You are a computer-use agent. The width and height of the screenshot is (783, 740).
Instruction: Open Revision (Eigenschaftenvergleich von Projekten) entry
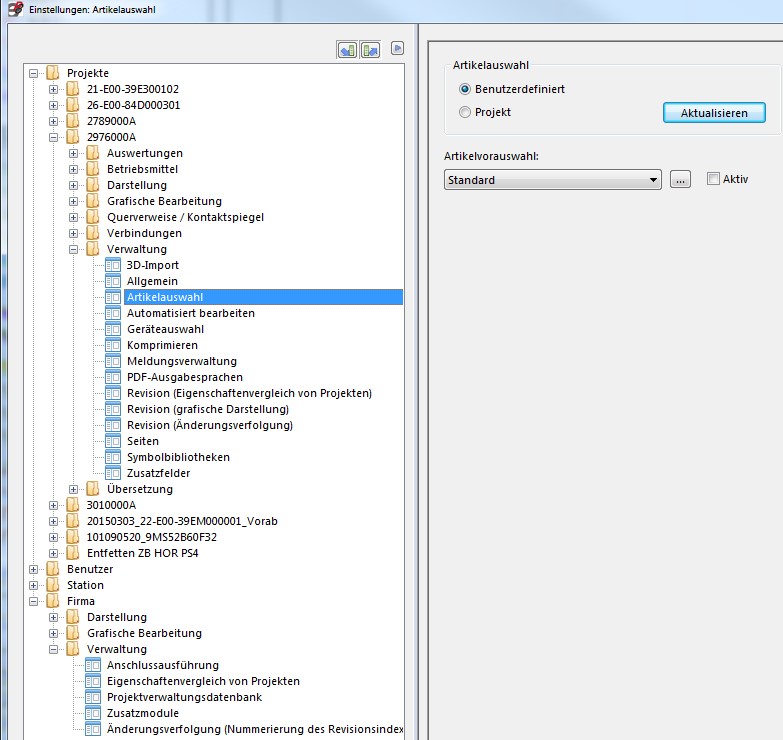pyautogui.click(x=249, y=393)
